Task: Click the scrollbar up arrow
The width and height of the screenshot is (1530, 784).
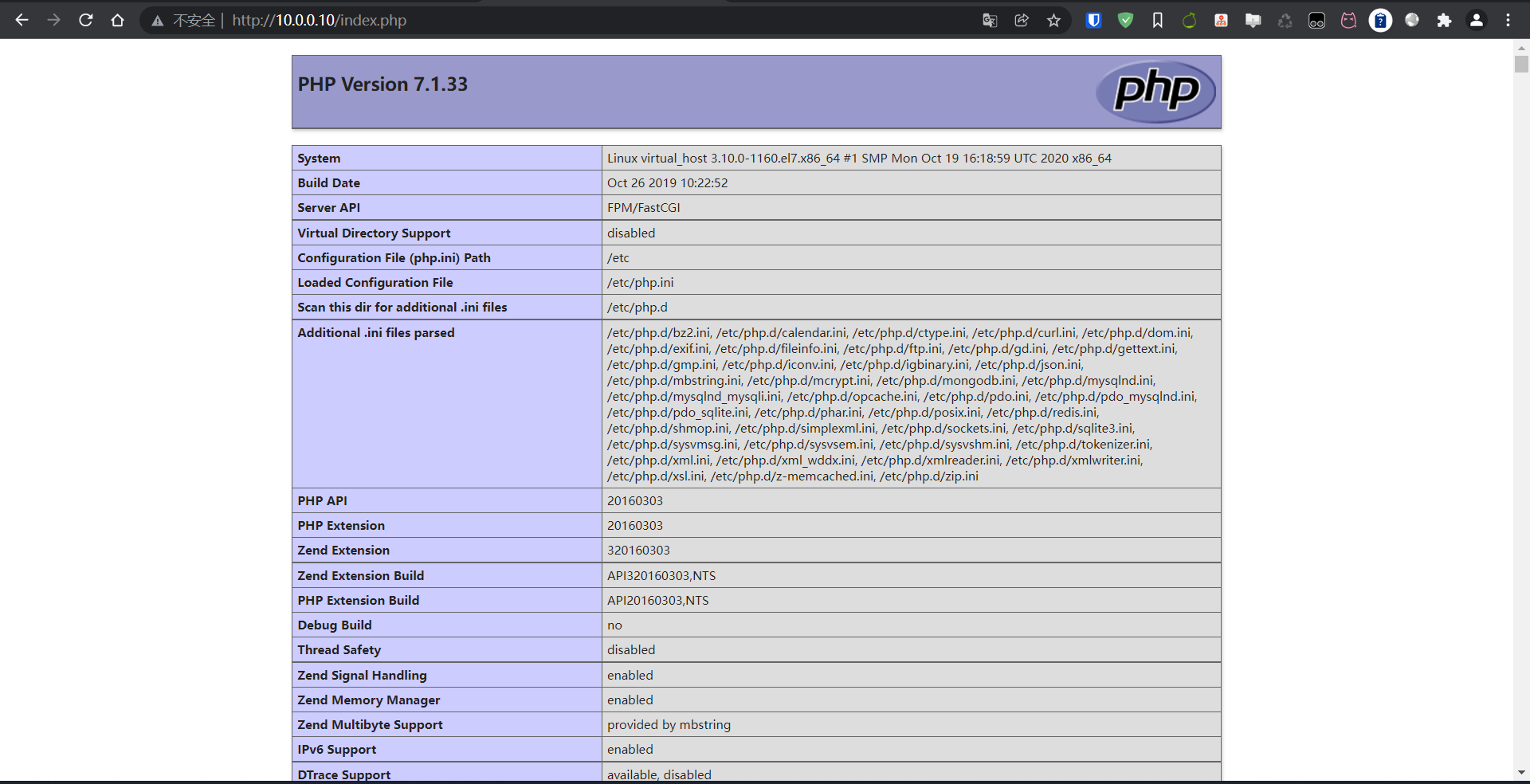Action: (x=1521, y=48)
